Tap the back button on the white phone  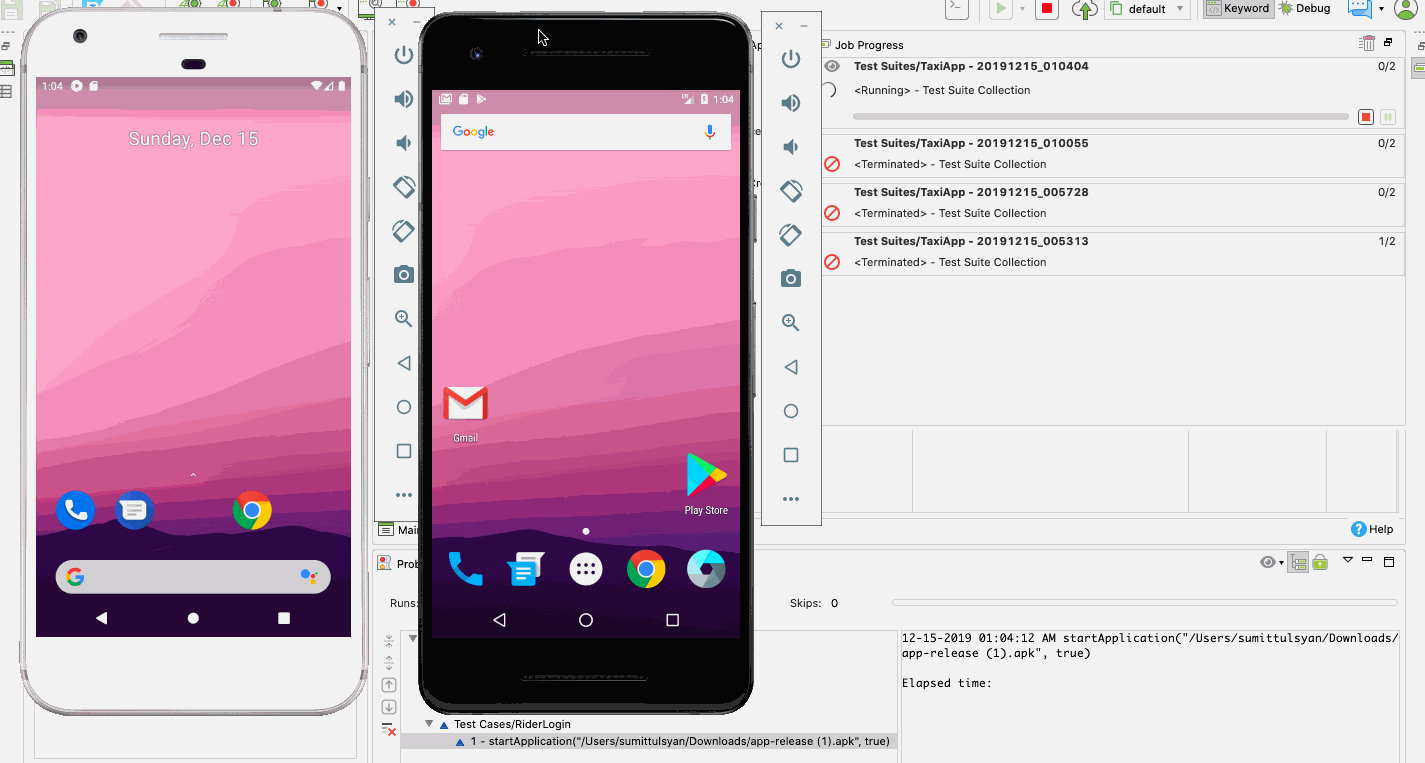pos(101,618)
